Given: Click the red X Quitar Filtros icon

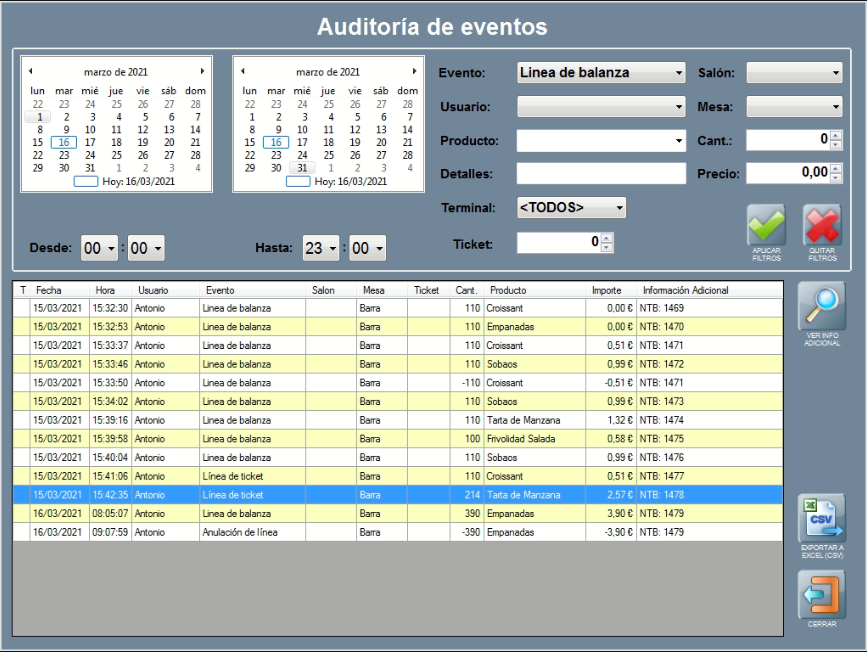Looking at the screenshot, I should [822, 226].
